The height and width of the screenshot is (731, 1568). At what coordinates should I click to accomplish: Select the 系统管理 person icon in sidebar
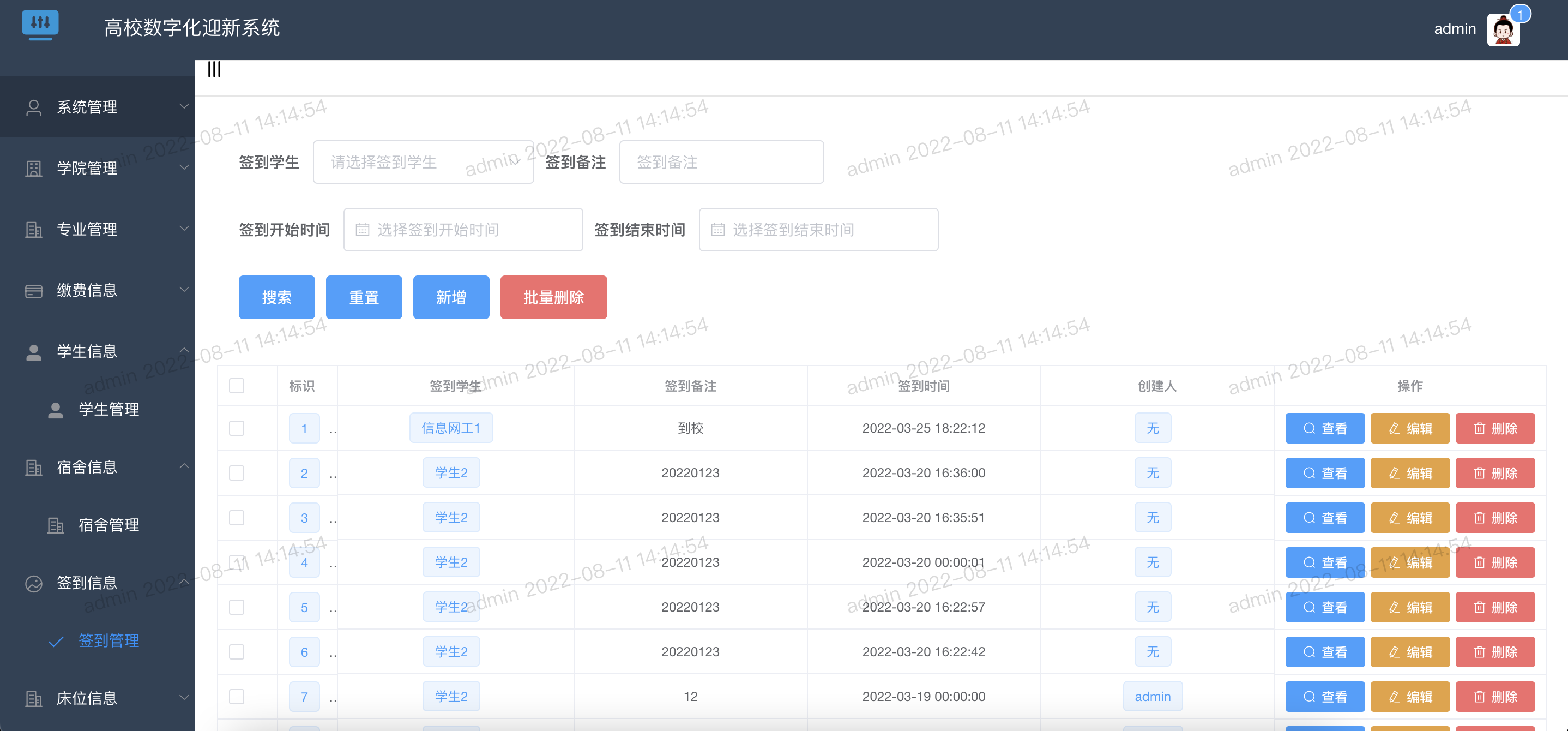33,107
